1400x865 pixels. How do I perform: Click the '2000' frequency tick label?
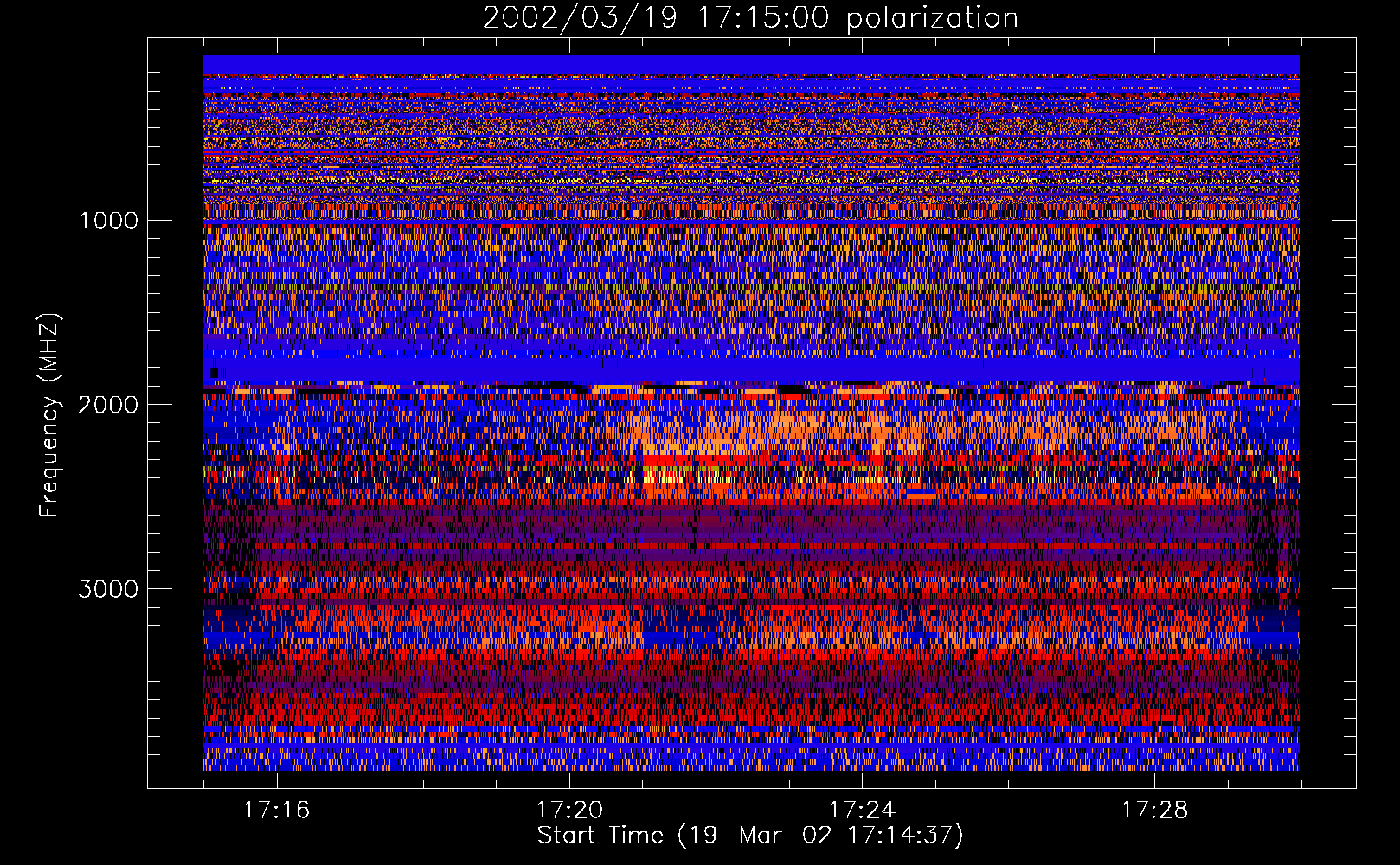[x=108, y=405]
